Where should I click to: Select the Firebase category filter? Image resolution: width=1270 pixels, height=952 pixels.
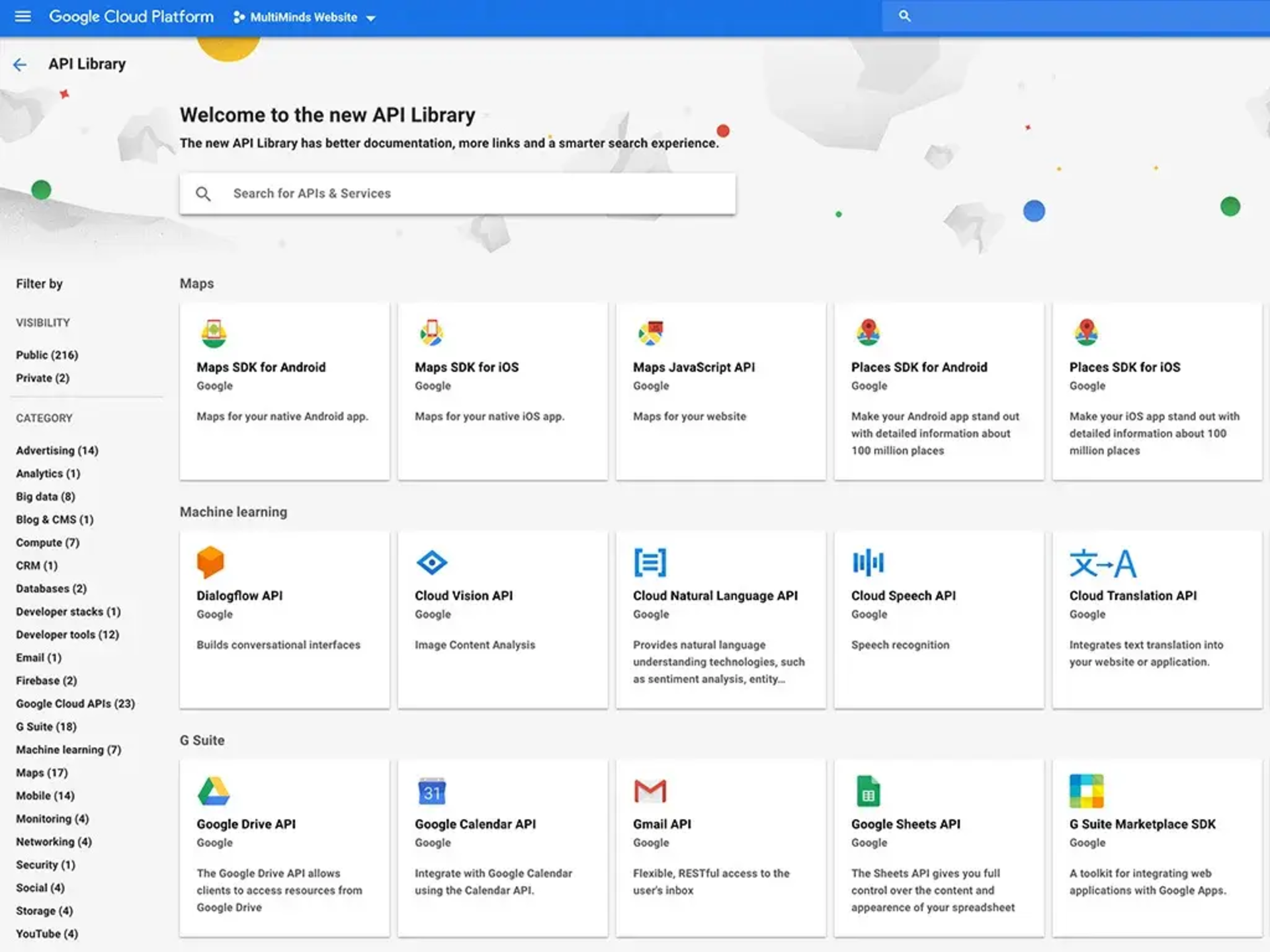46,680
